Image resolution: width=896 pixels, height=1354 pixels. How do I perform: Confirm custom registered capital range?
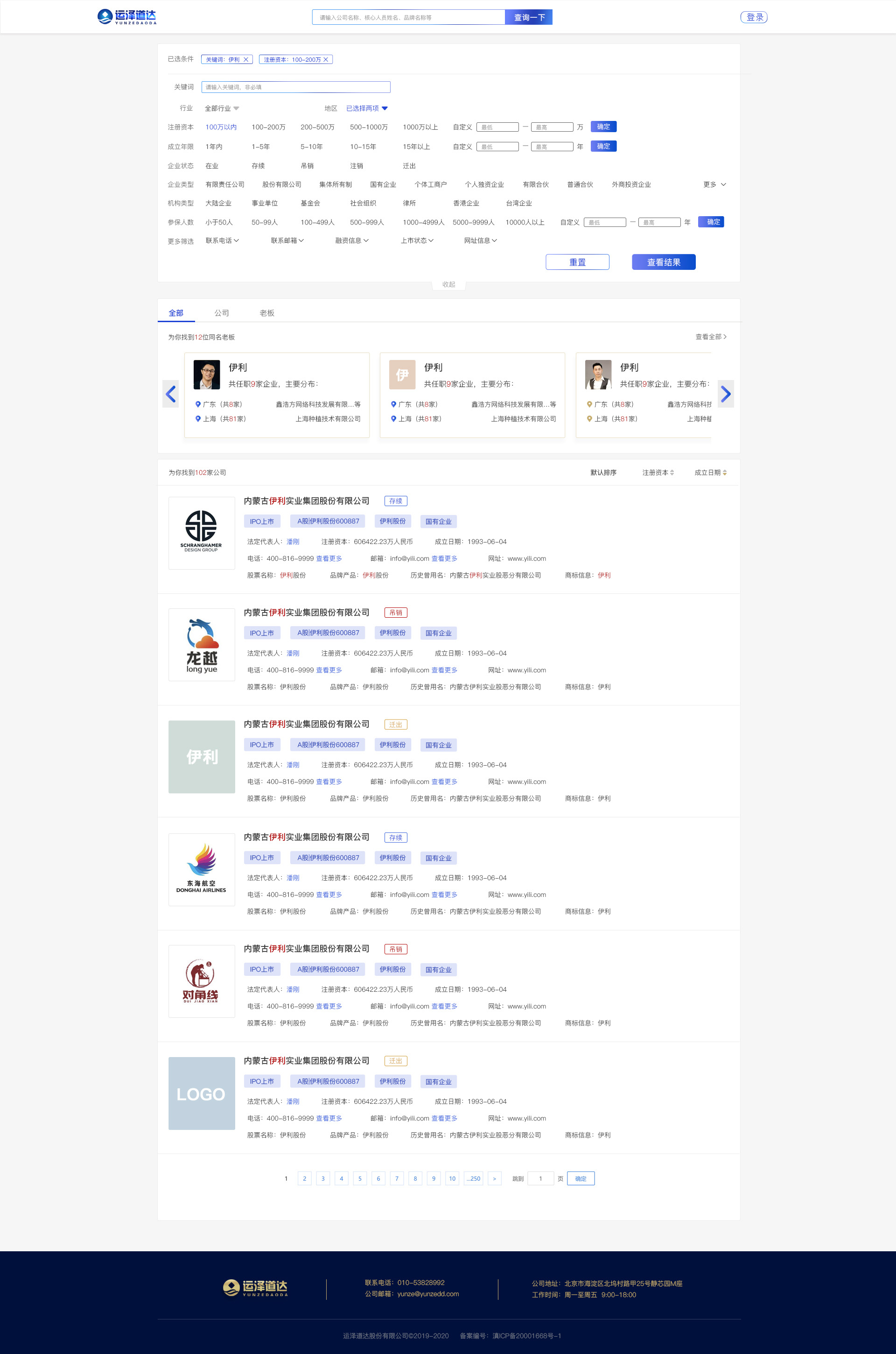pos(603,127)
